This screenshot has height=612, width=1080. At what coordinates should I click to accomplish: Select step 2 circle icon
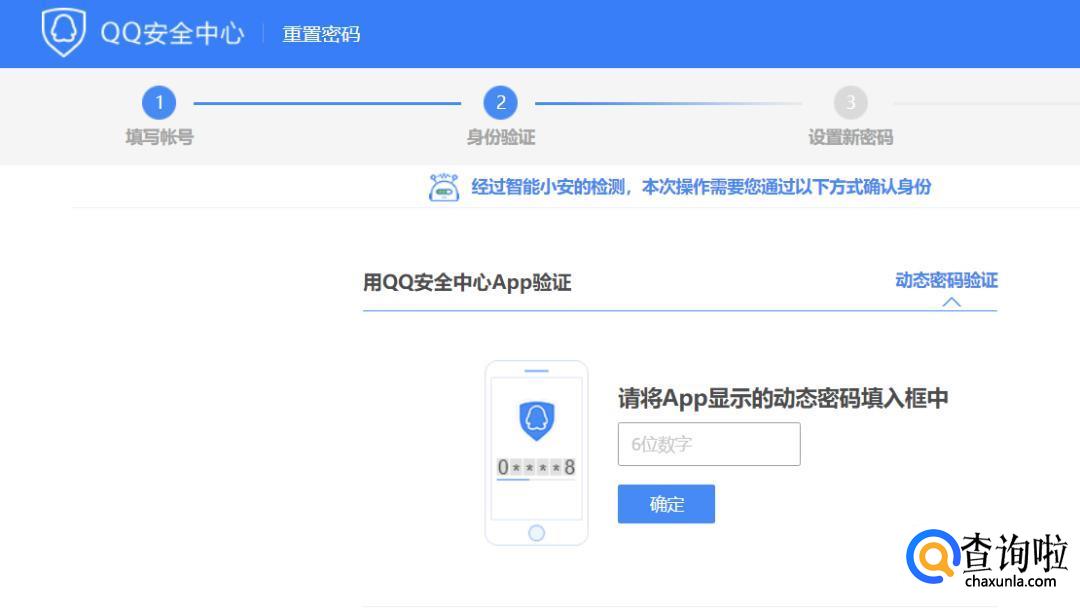501,103
